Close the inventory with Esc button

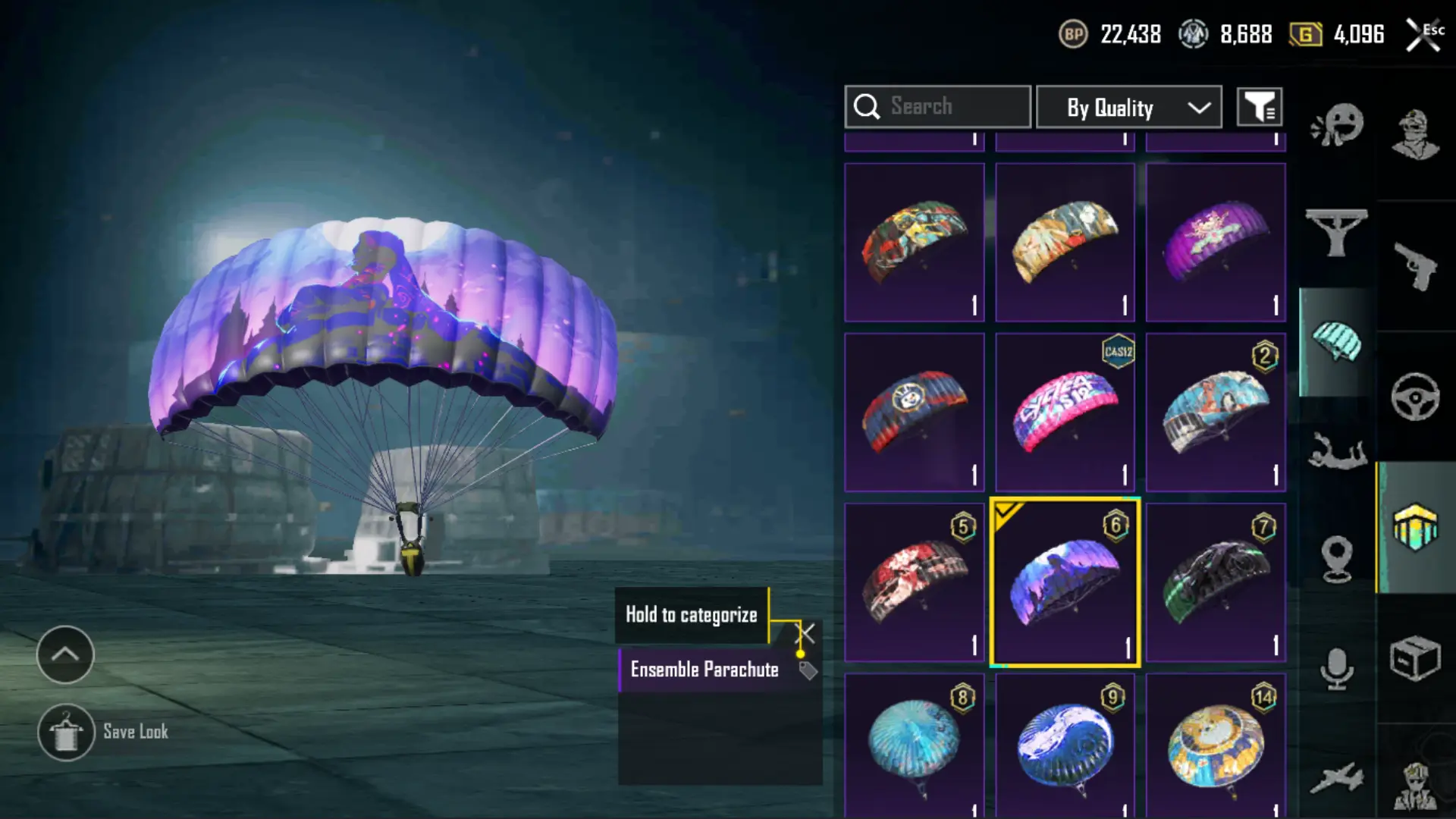[x=1424, y=34]
